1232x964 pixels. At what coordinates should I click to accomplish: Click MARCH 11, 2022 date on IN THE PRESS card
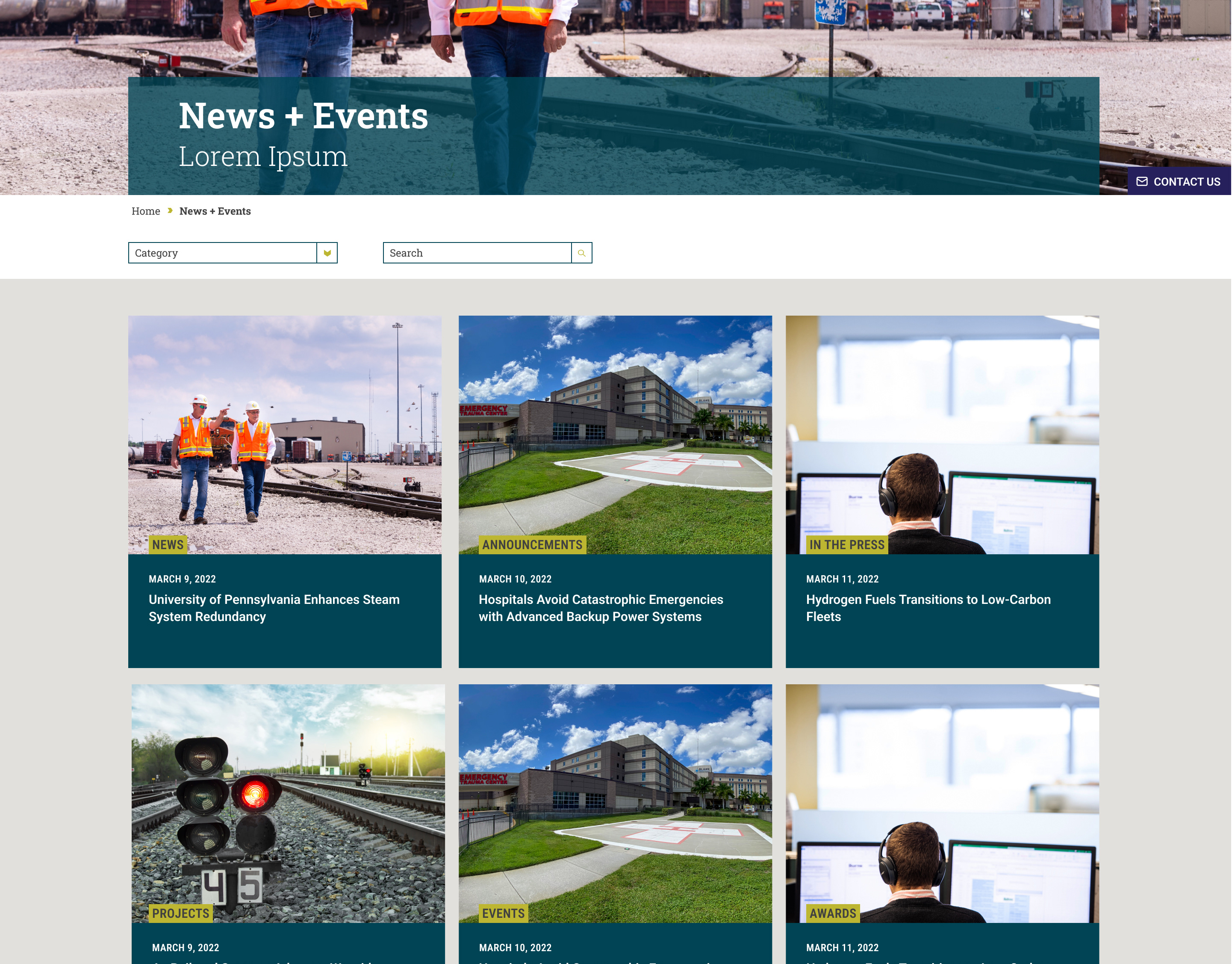[x=842, y=579]
